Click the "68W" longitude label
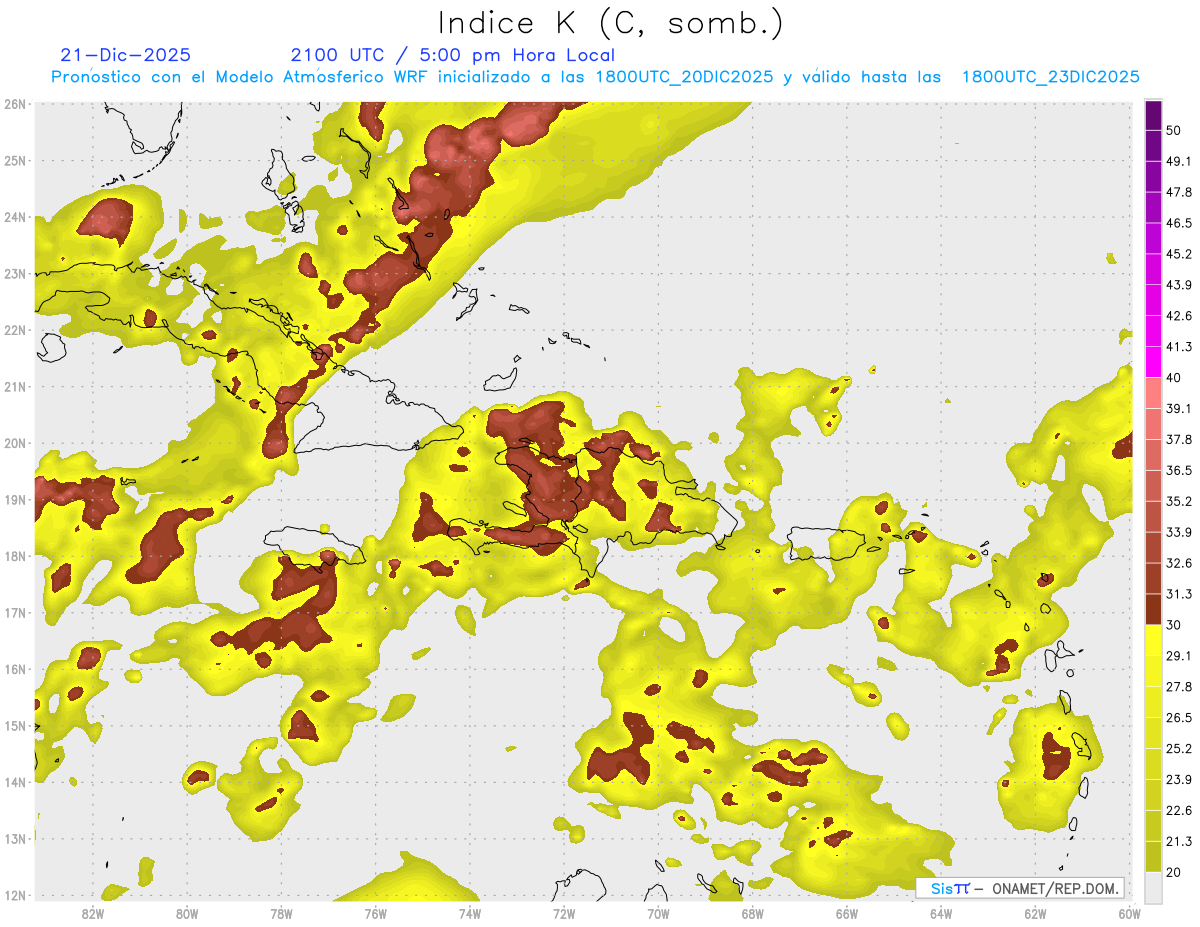The image size is (1200, 927). click(x=753, y=913)
